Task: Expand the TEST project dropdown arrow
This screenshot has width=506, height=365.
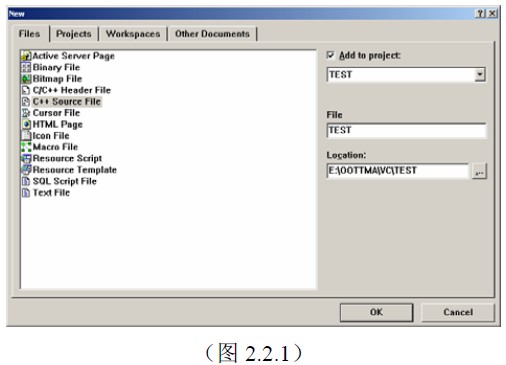Action: (x=480, y=74)
